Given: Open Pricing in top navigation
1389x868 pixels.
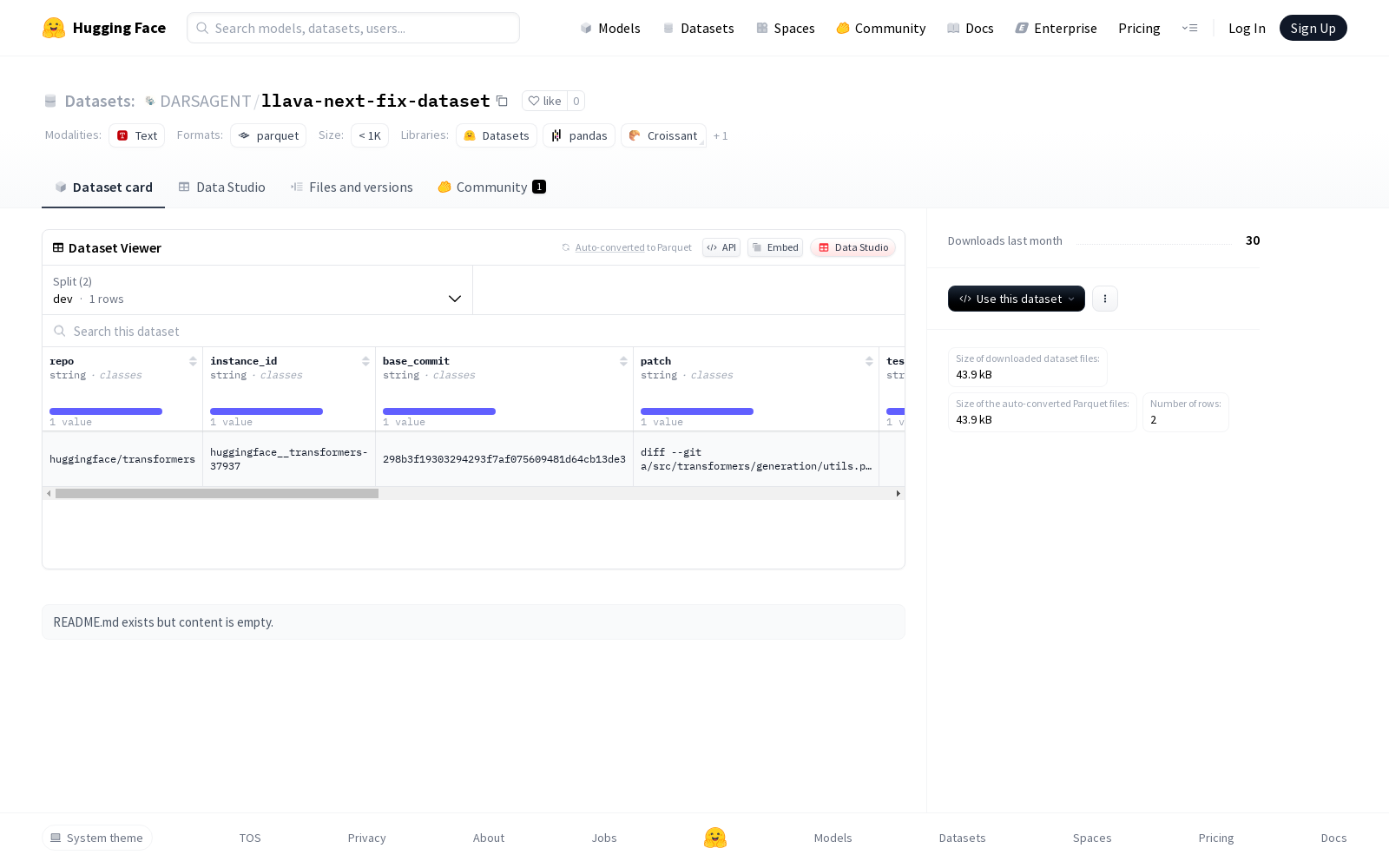Looking at the screenshot, I should (x=1139, y=28).
